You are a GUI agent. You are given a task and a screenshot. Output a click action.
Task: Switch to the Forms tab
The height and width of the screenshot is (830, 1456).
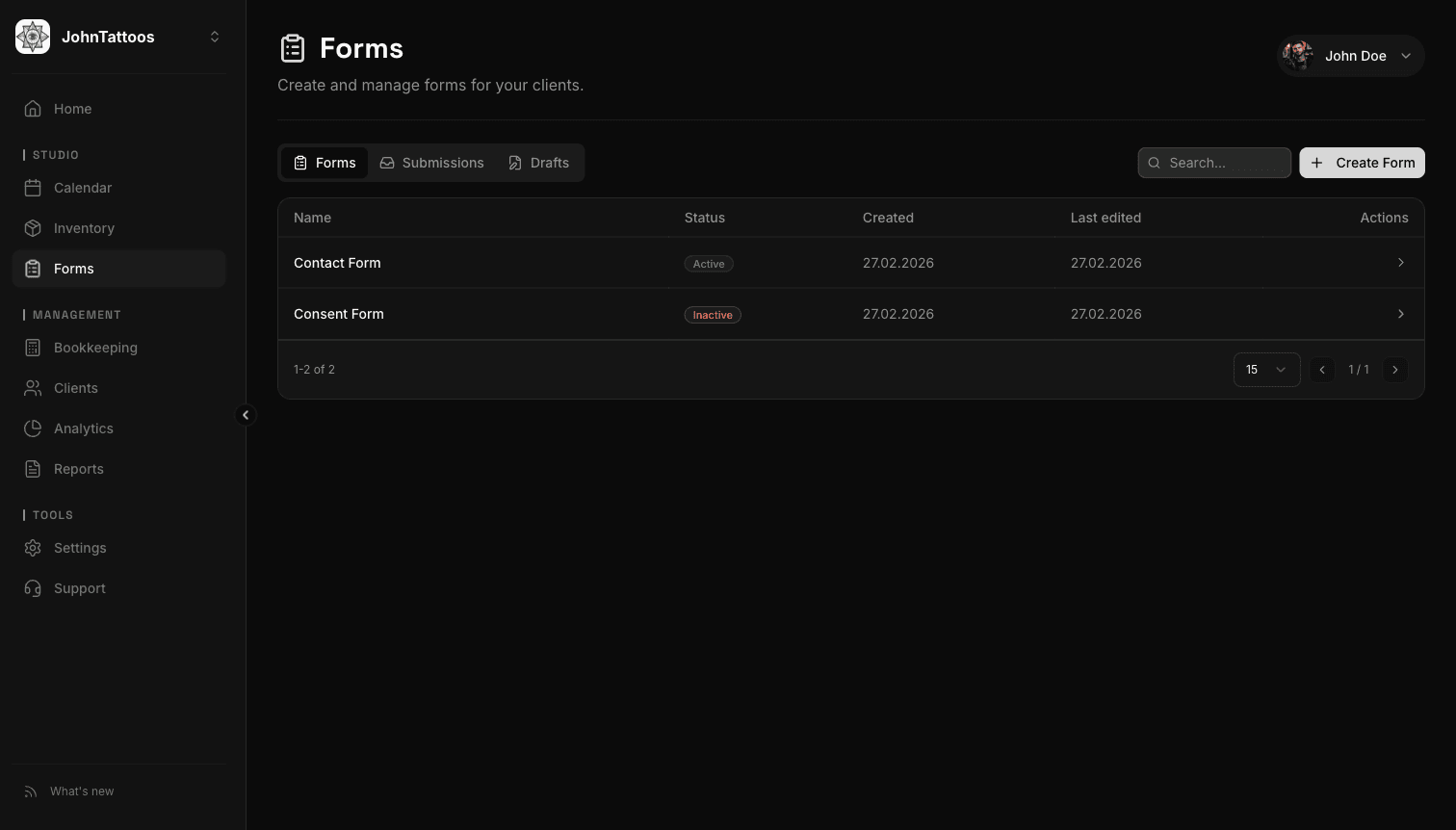[325, 163]
